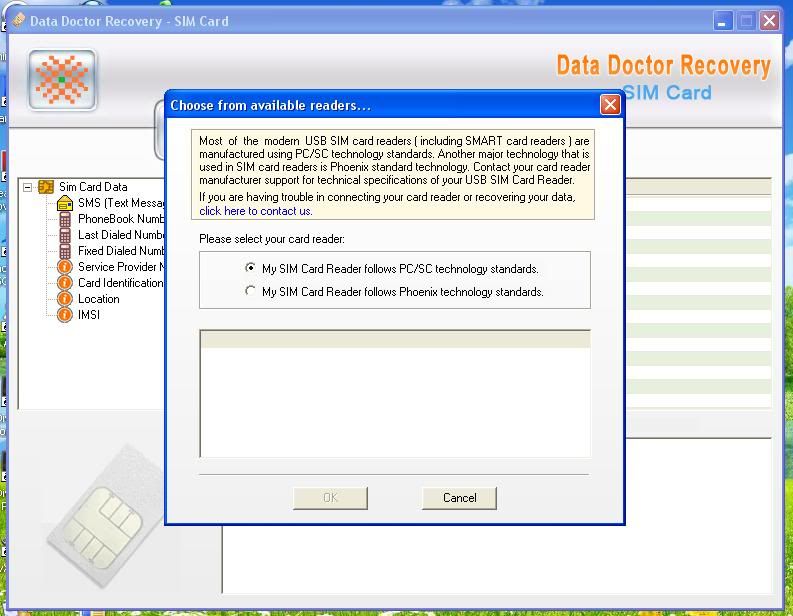
Task: Click the Service Provider info icon
Action: pos(65,267)
